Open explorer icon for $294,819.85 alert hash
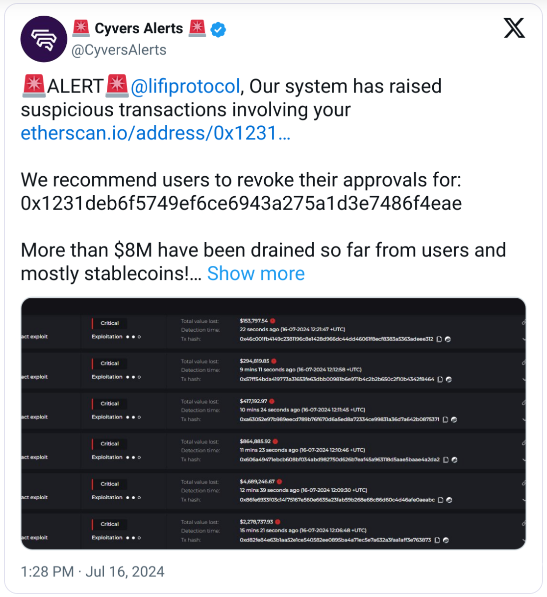 (449, 379)
